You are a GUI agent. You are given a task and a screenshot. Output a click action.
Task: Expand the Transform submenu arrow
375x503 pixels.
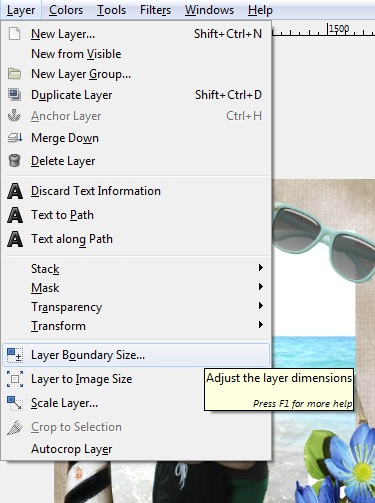pos(261,325)
